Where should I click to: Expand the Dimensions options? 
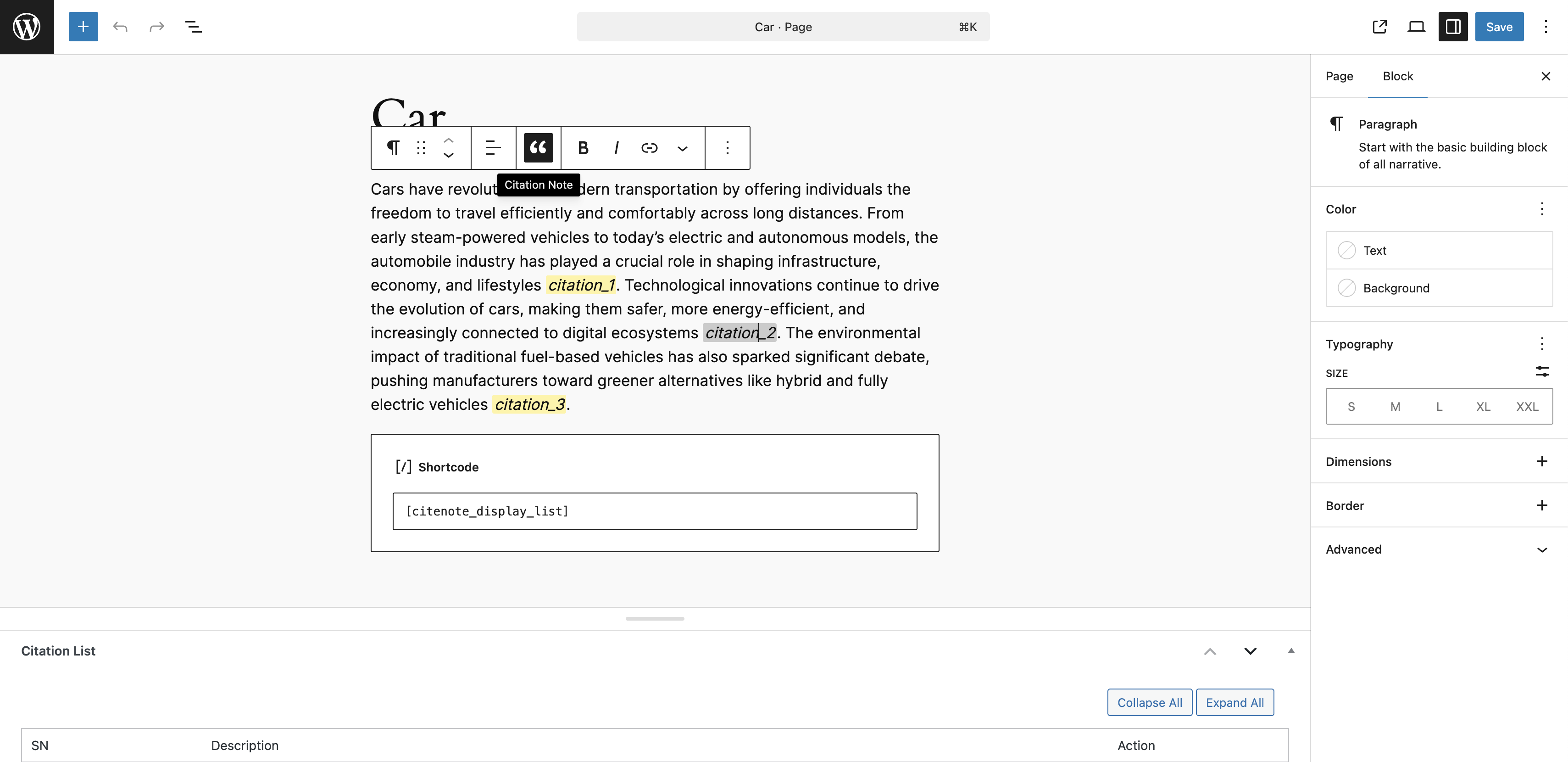pyautogui.click(x=1541, y=461)
